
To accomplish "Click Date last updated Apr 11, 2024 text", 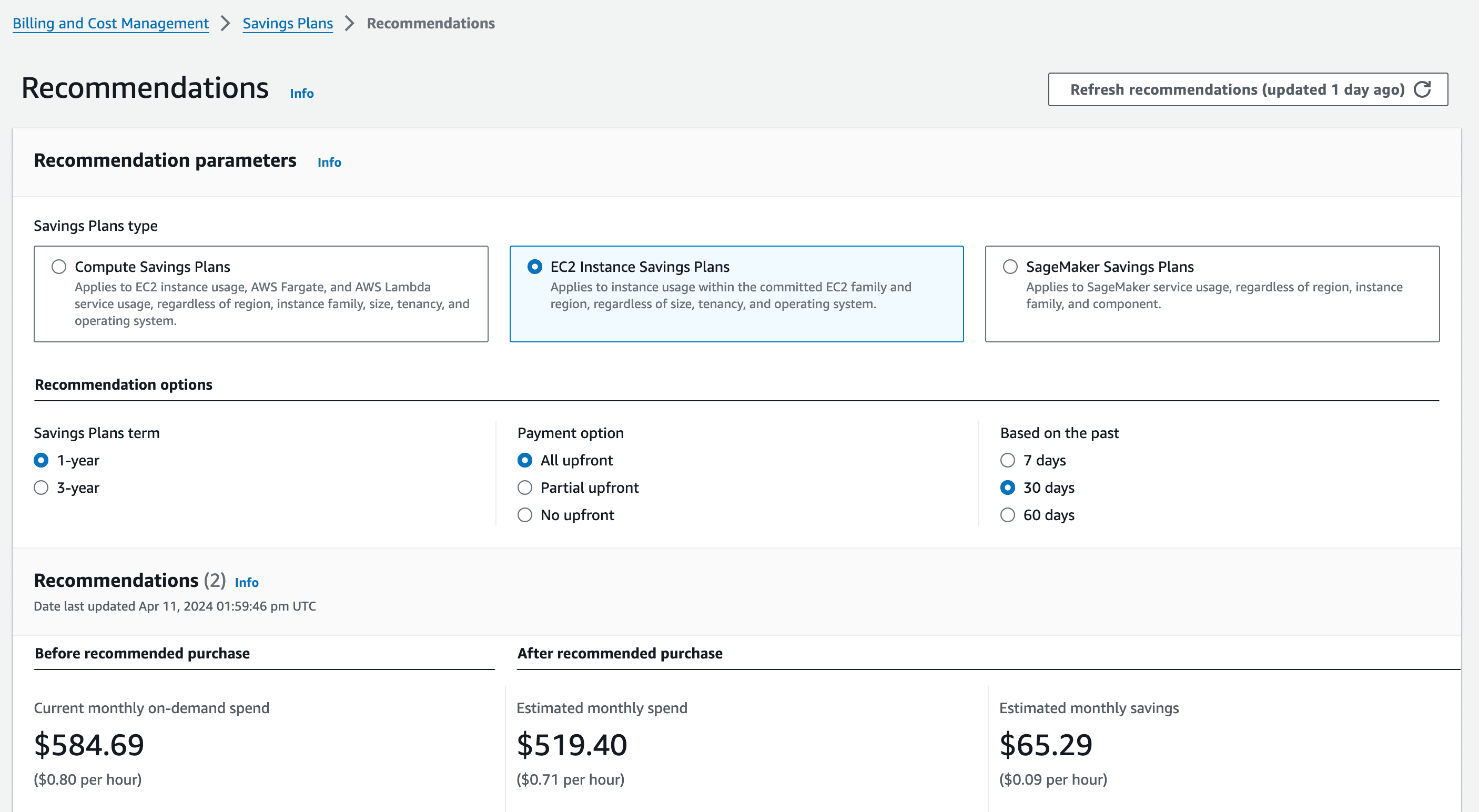I will pos(175,606).
